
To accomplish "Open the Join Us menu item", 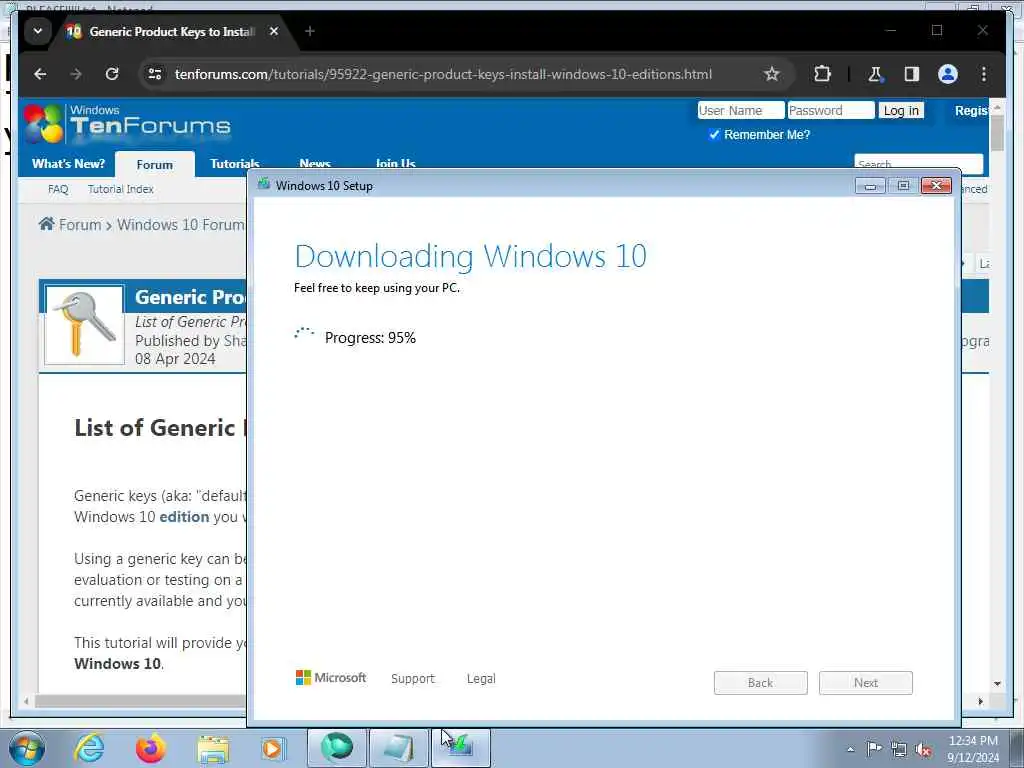I will pyautogui.click(x=395, y=163).
